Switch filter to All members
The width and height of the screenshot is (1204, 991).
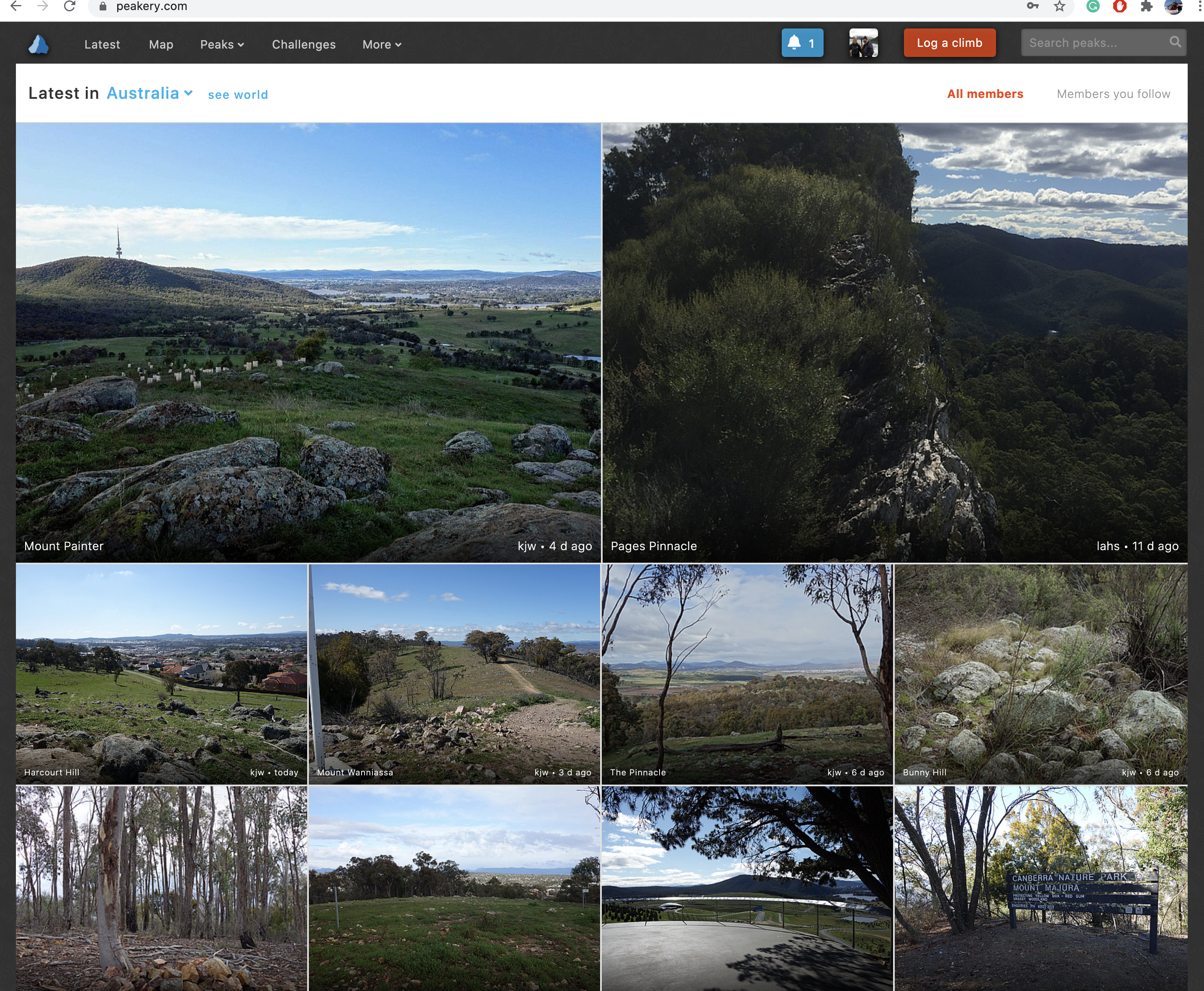(985, 94)
